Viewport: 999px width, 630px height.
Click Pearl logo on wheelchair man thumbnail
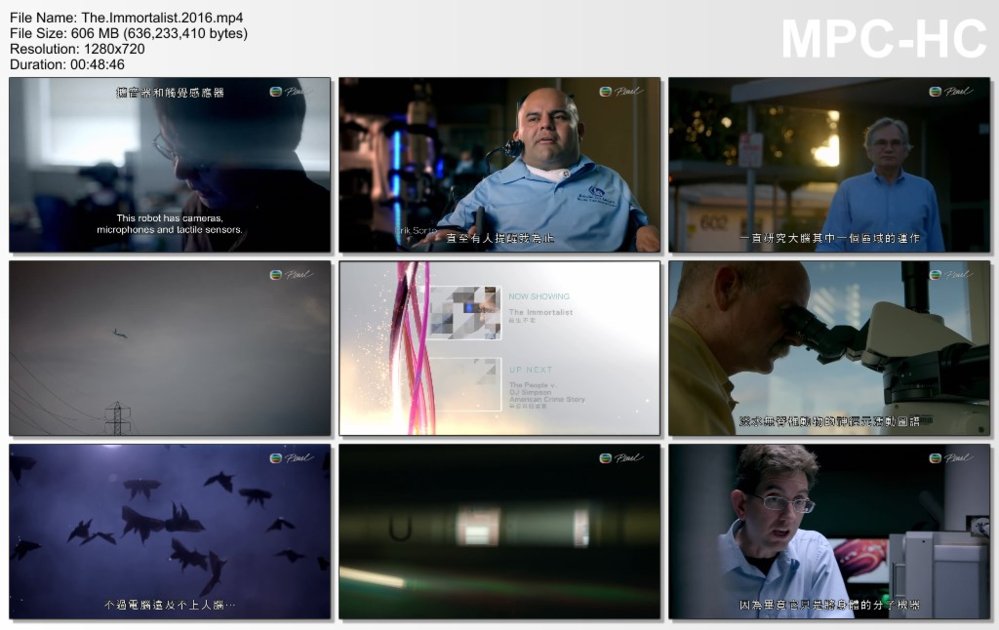tap(621, 92)
